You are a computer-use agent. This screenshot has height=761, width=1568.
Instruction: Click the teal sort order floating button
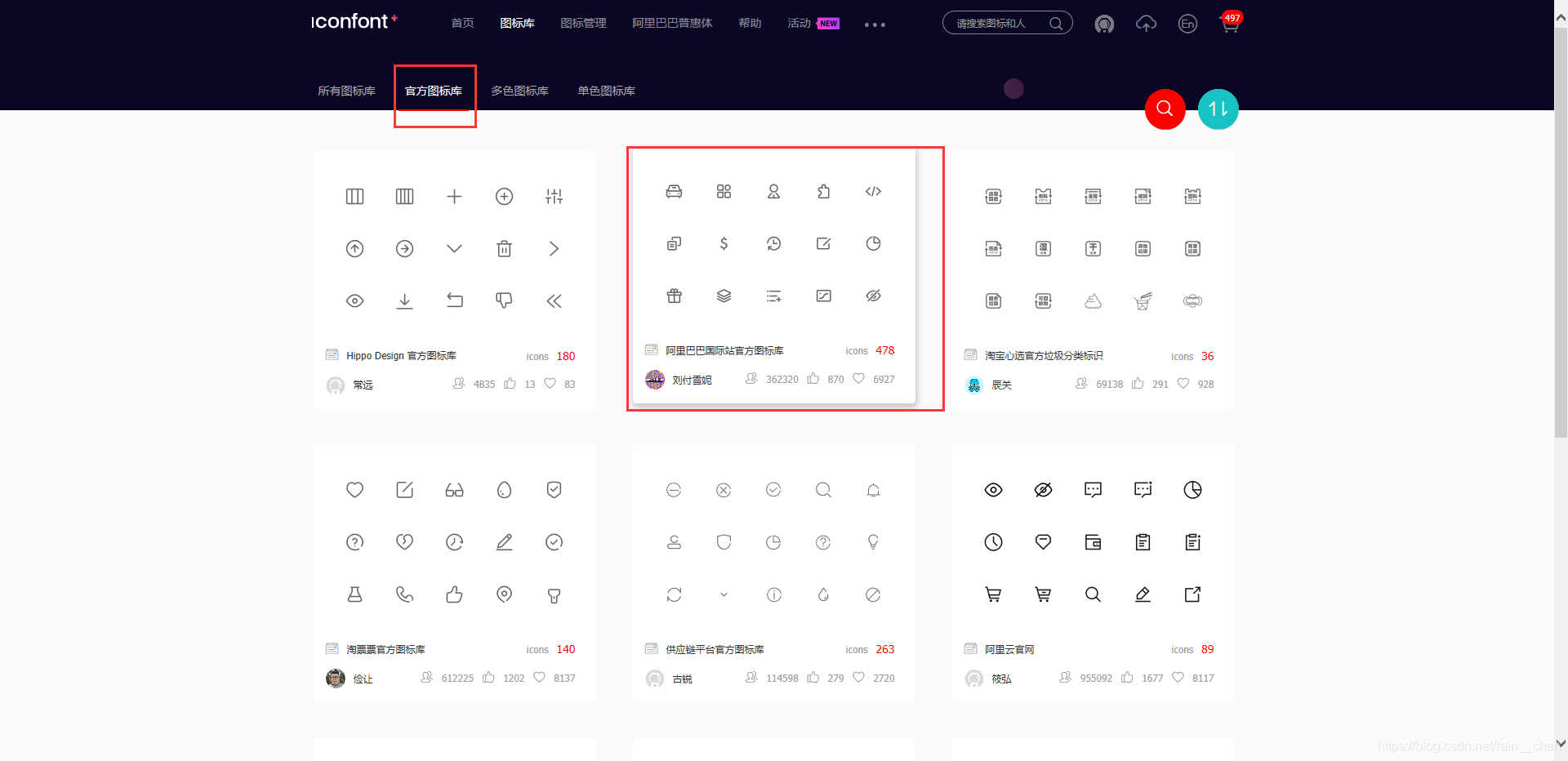tap(1218, 109)
